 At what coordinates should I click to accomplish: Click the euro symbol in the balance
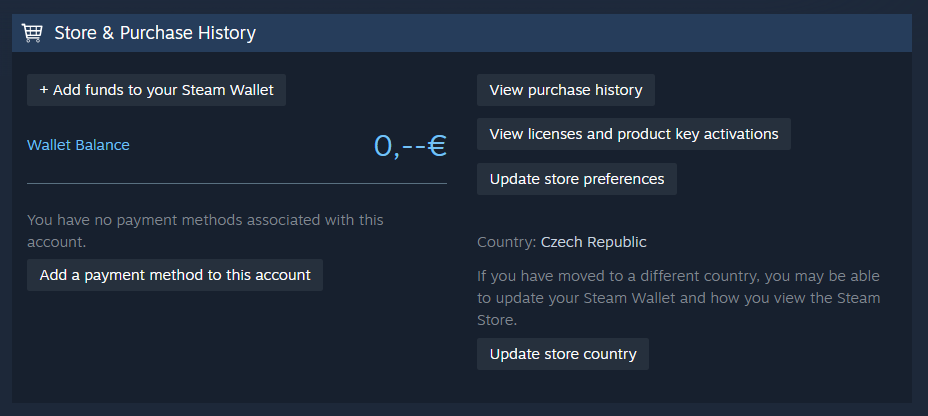pos(437,146)
